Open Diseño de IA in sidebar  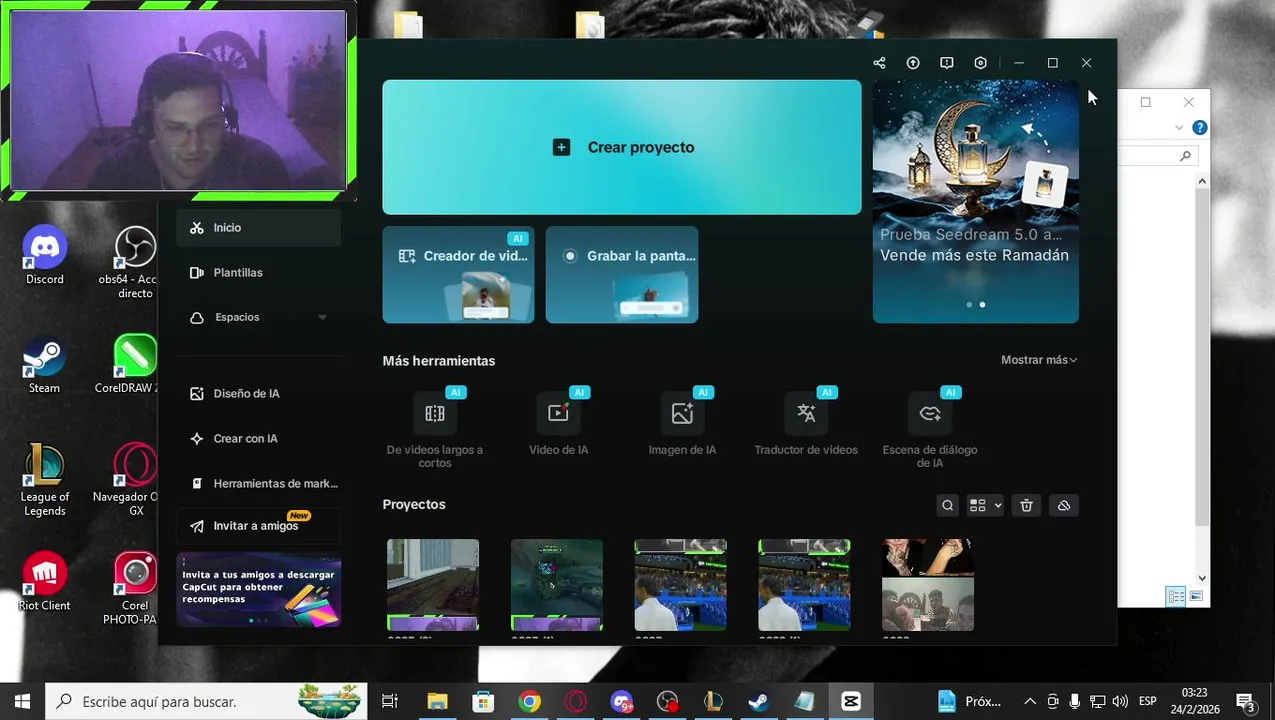(x=259, y=394)
